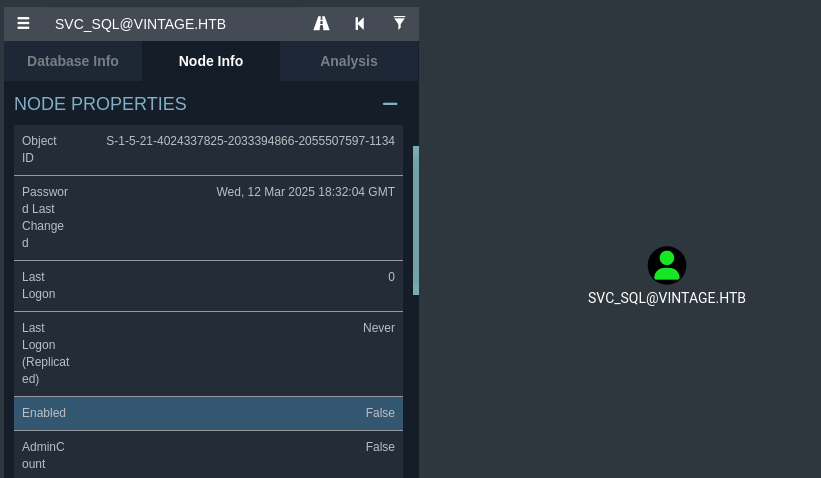Viewport: 821px width, 478px height.
Task: Click the back to previous query icon
Action: (x=360, y=23)
